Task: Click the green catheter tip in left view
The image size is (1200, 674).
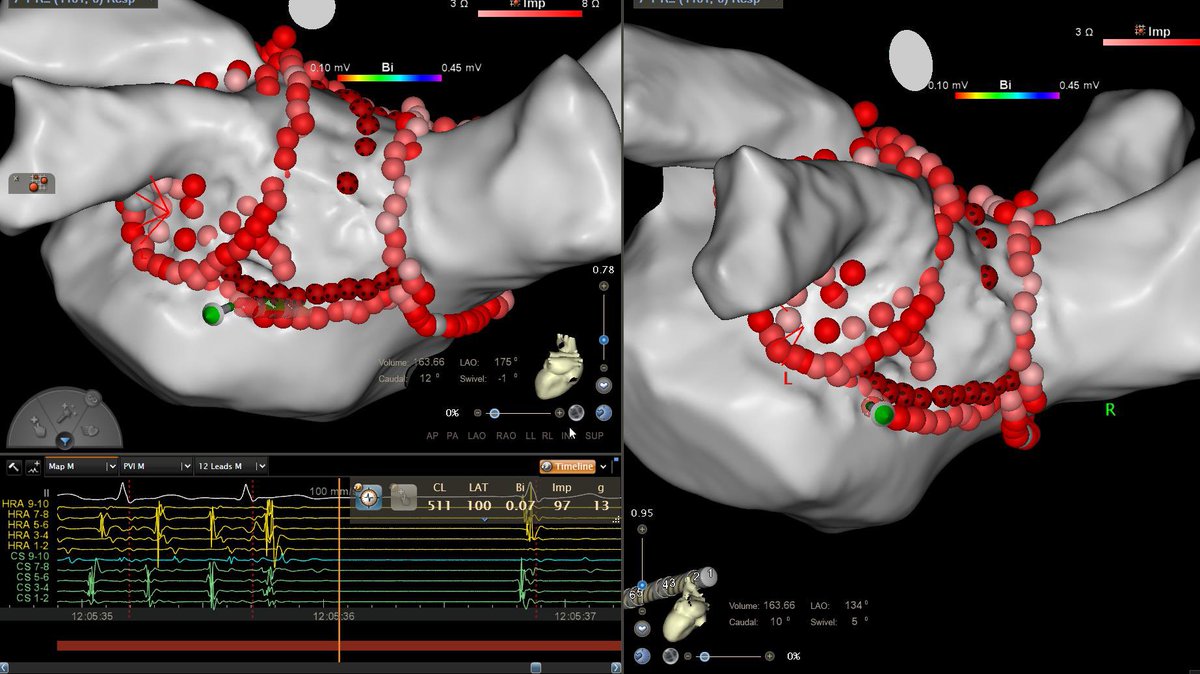Action: [x=212, y=315]
